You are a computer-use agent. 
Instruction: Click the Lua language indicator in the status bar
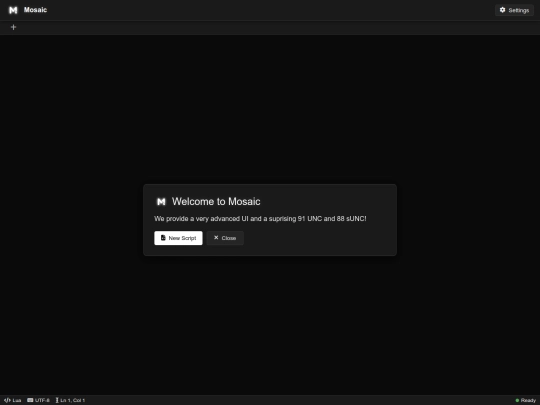(x=12, y=400)
